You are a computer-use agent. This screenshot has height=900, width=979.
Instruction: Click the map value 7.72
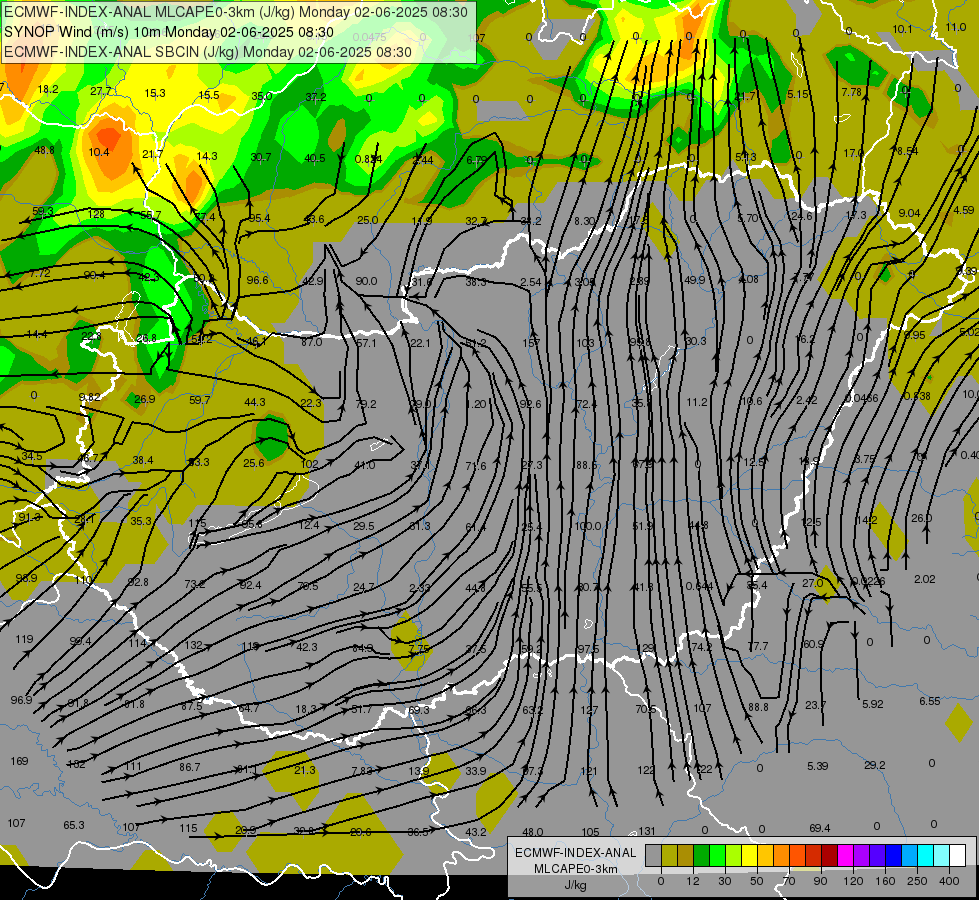coord(40,274)
